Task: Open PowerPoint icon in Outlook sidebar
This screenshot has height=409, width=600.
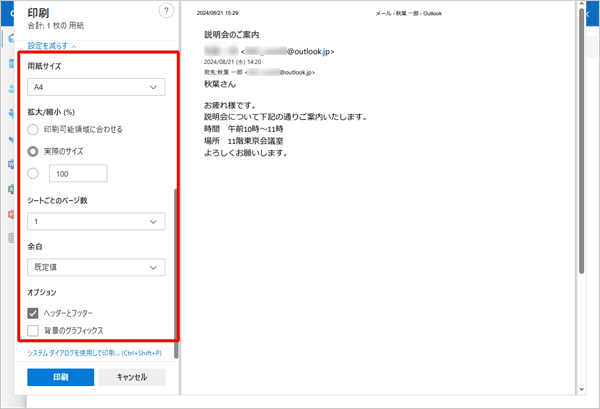Action: [x=11, y=214]
